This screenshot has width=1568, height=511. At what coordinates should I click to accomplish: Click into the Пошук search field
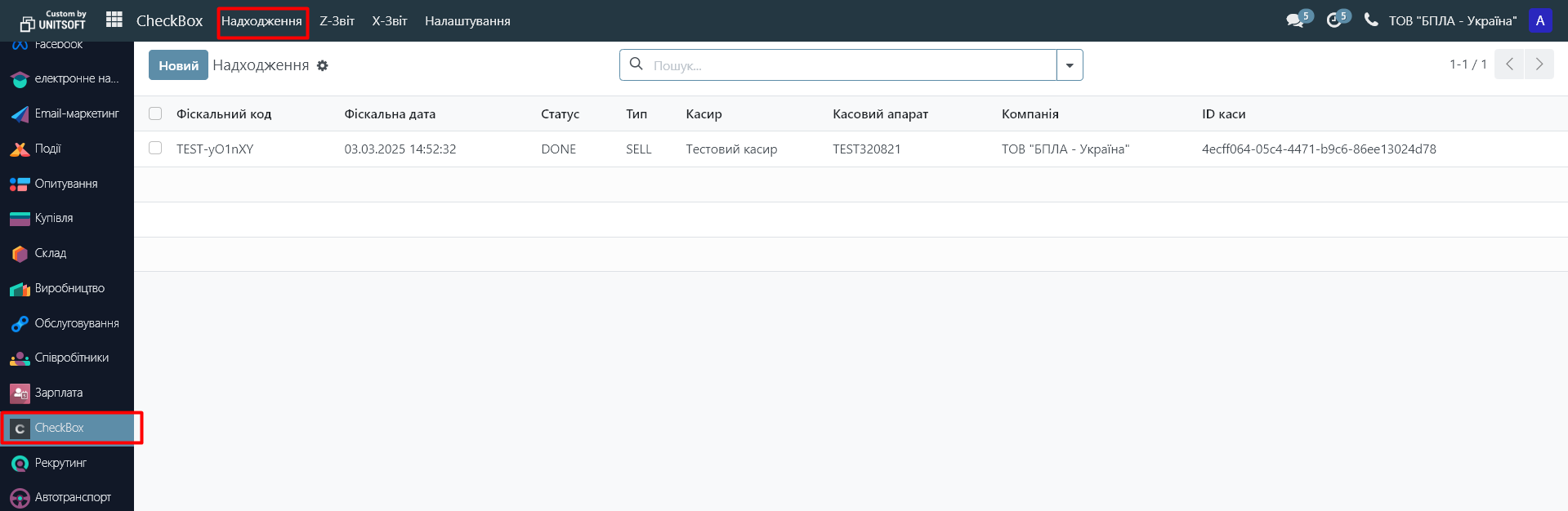pyautogui.click(x=850, y=65)
